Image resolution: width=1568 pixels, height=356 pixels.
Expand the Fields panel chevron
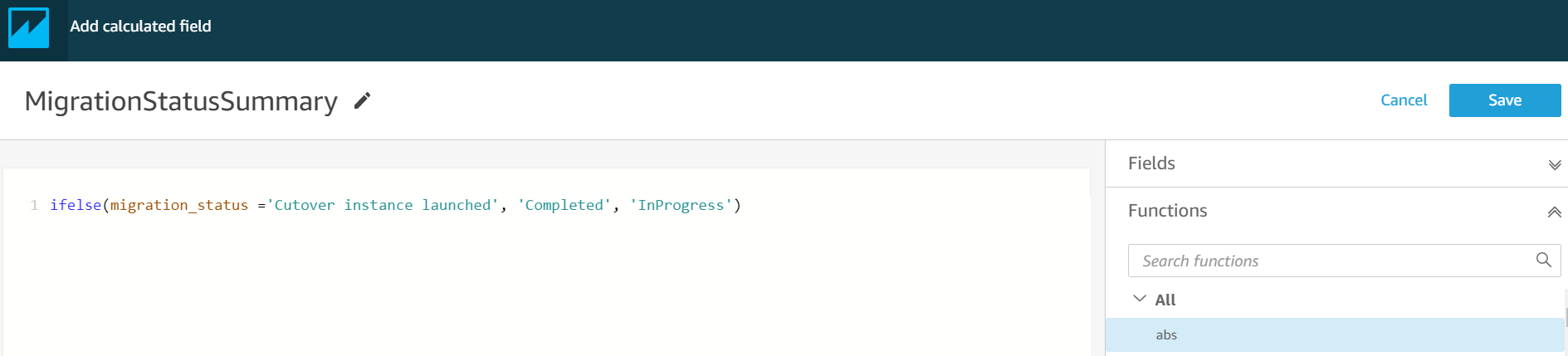1554,164
